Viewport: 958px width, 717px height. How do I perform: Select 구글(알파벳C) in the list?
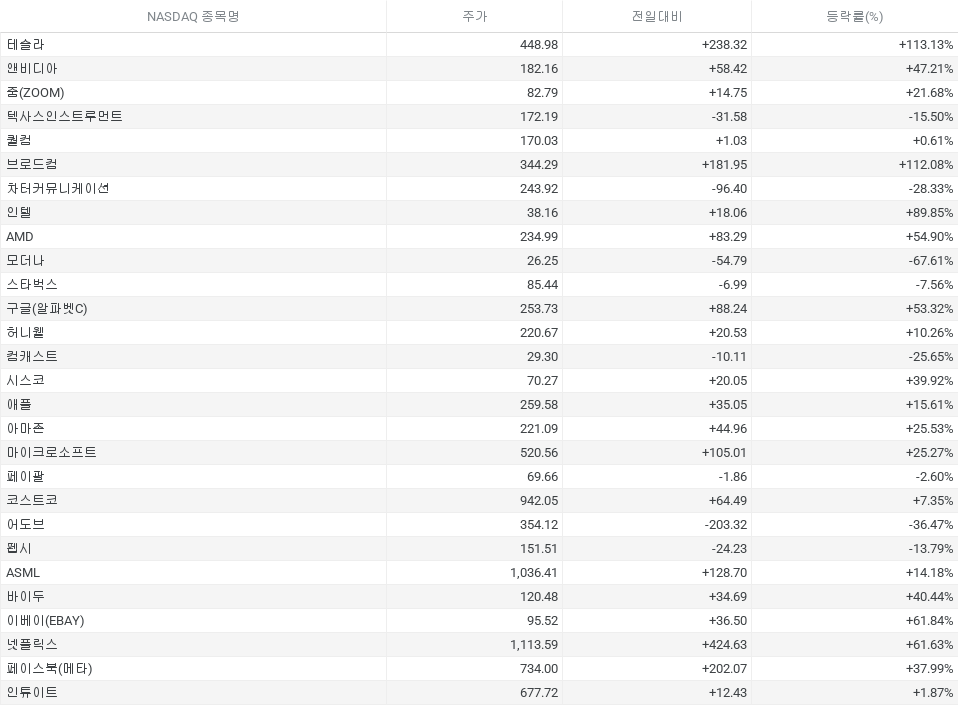(47, 309)
